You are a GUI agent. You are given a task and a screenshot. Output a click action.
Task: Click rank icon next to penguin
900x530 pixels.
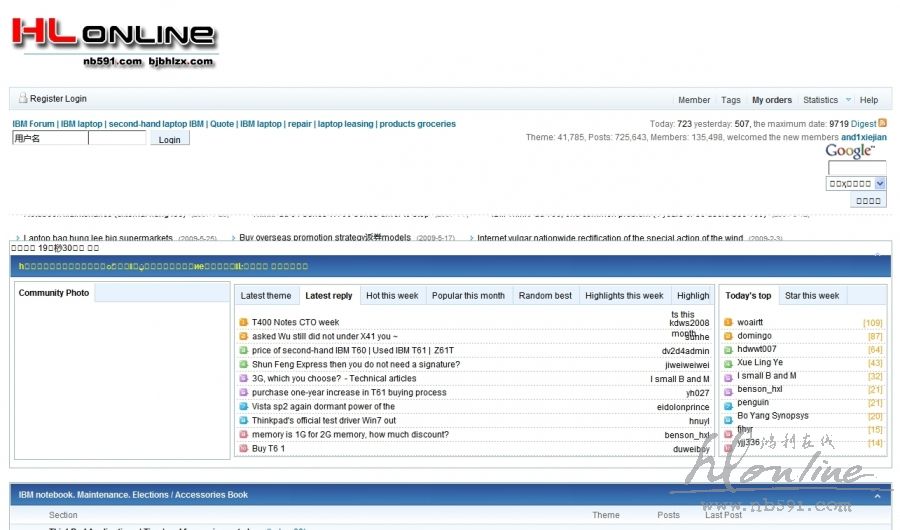pyautogui.click(x=728, y=403)
